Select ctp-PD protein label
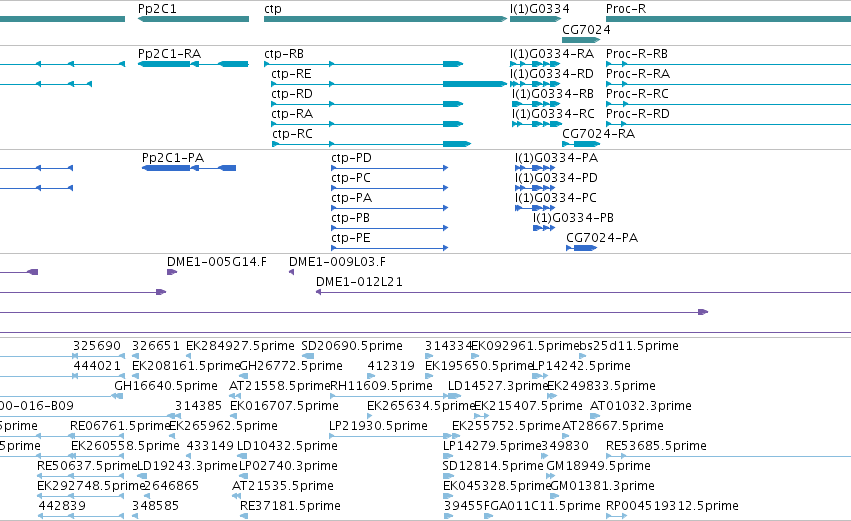 pyautogui.click(x=351, y=158)
